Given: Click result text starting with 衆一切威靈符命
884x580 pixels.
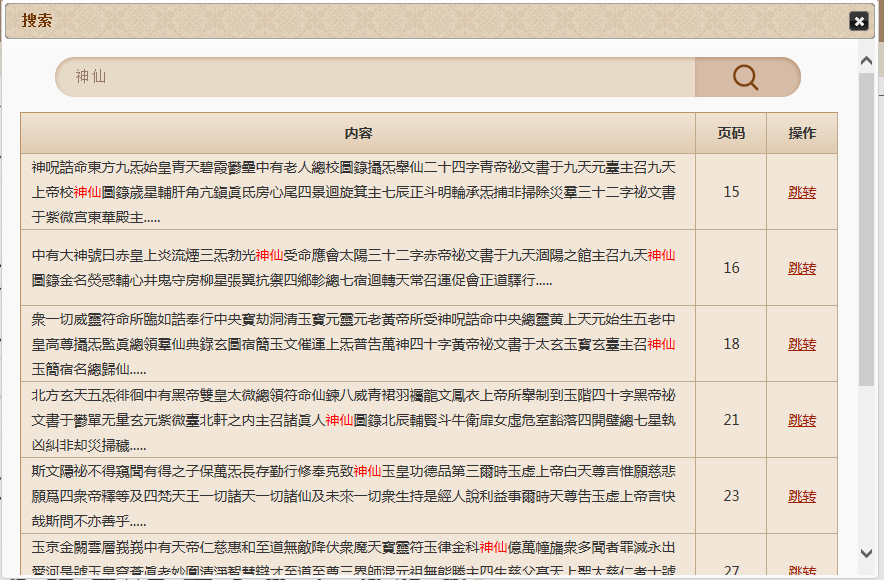Looking at the screenshot, I should click(x=354, y=344).
